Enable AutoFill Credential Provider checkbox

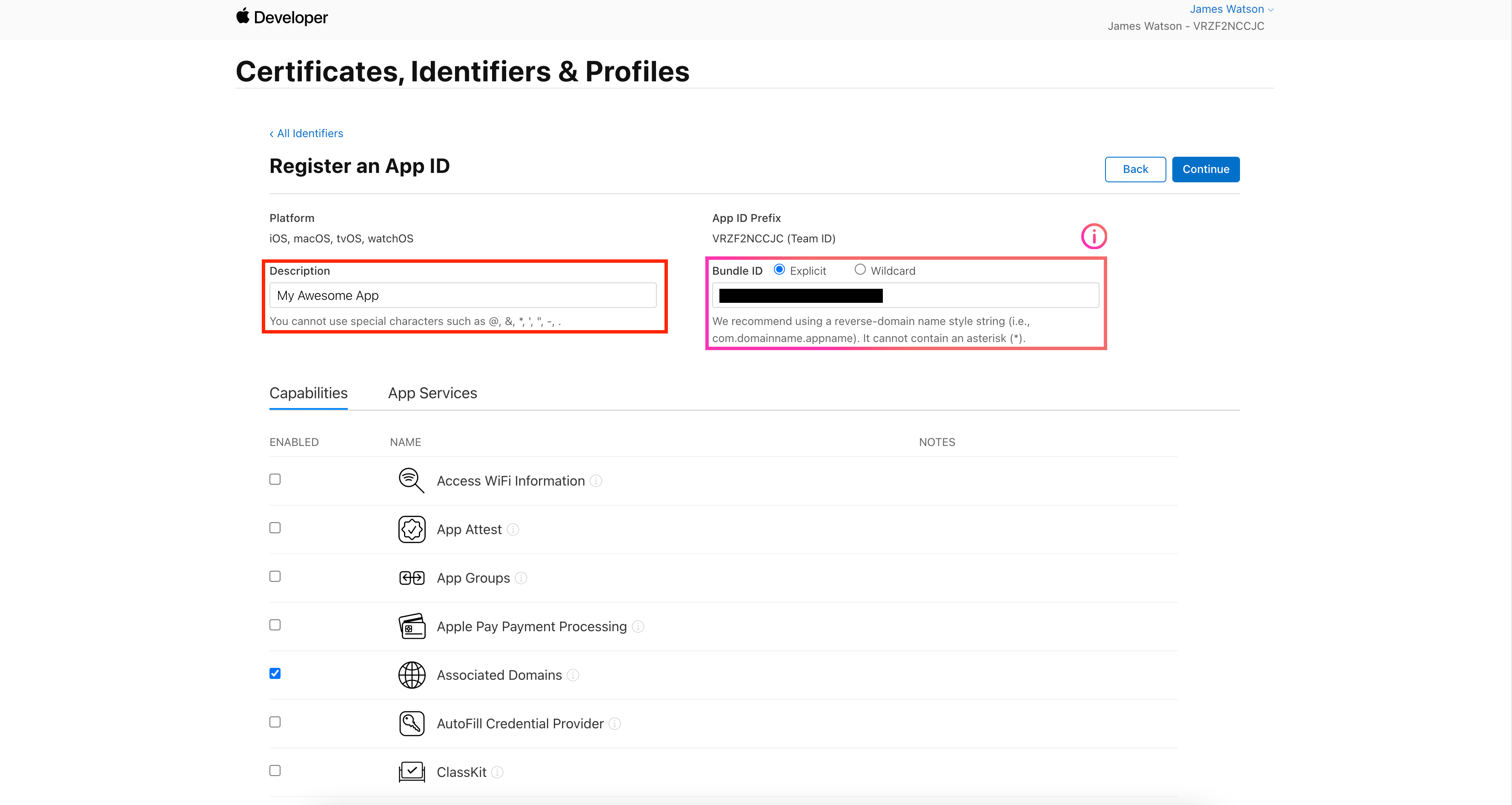click(275, 722)
